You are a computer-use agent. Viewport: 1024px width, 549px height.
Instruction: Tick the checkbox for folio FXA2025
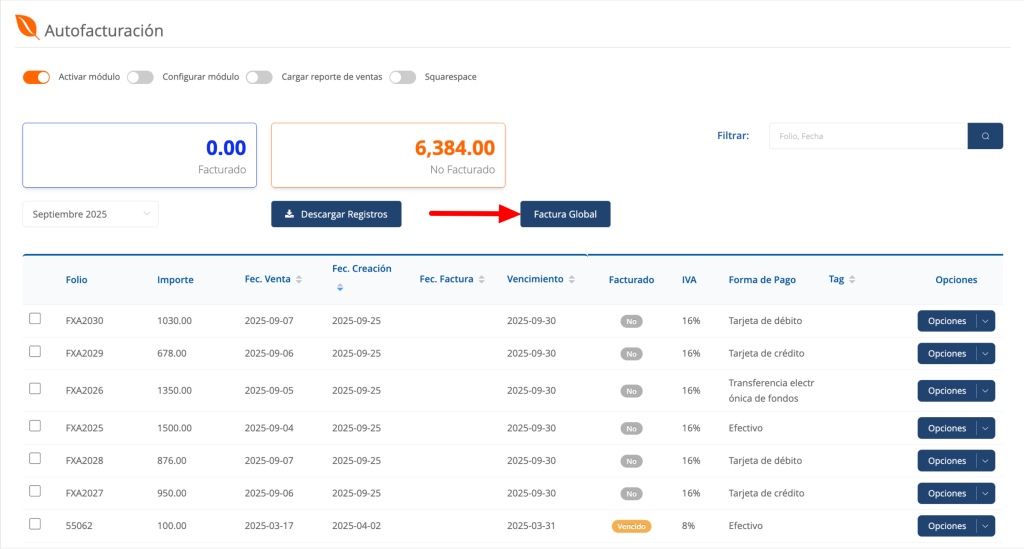pyautogui.click(x=35, y=426)
